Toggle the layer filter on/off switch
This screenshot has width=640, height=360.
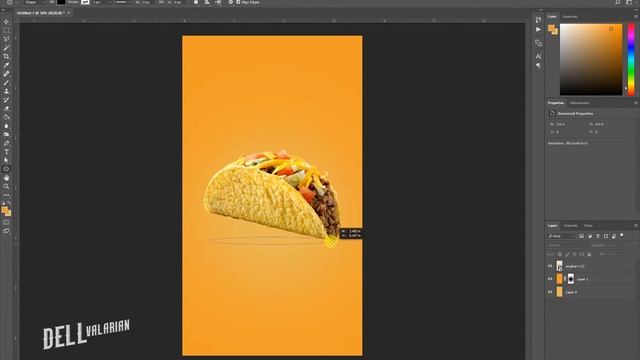pos(622,236)
